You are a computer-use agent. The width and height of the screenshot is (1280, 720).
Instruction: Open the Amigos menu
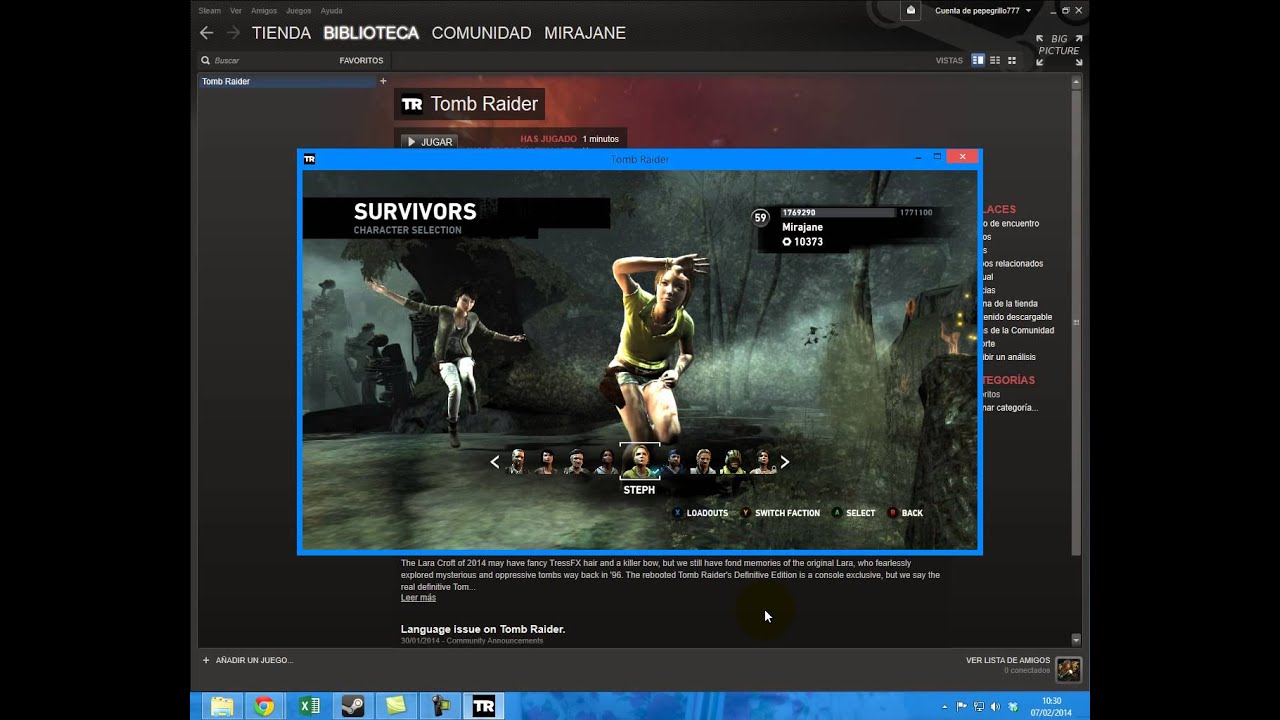[x=264, y=11]
